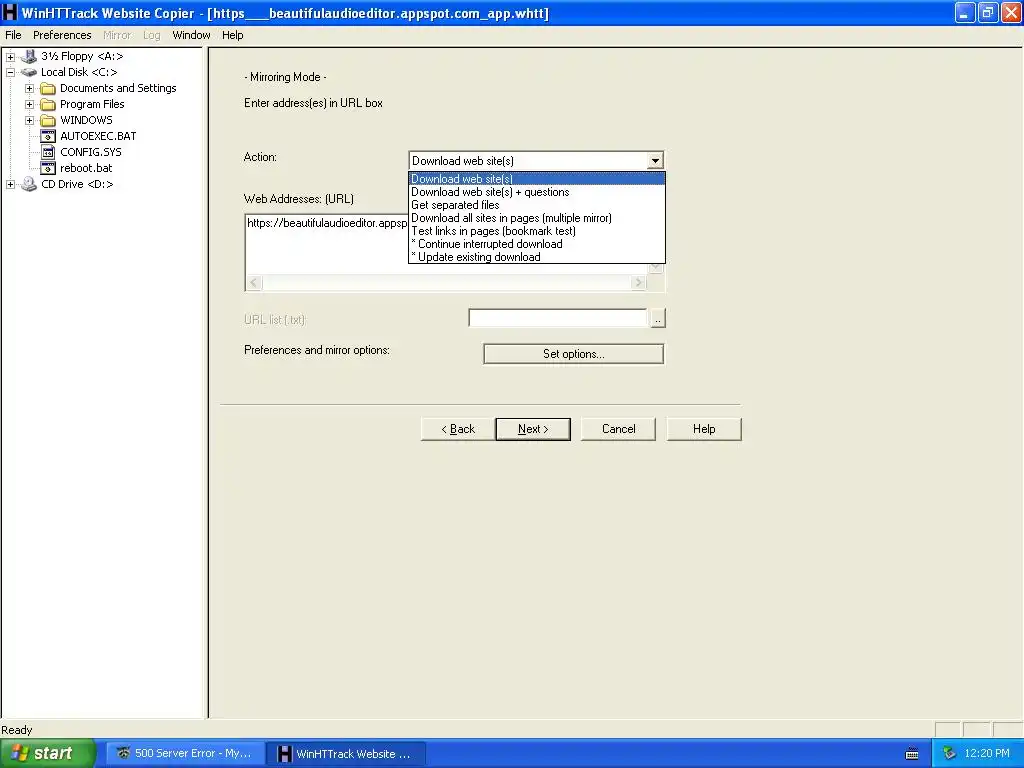Choose 'Update existing download' option
The width and height of the screenshot is (1024, 768).
click(x=536, y=257)
